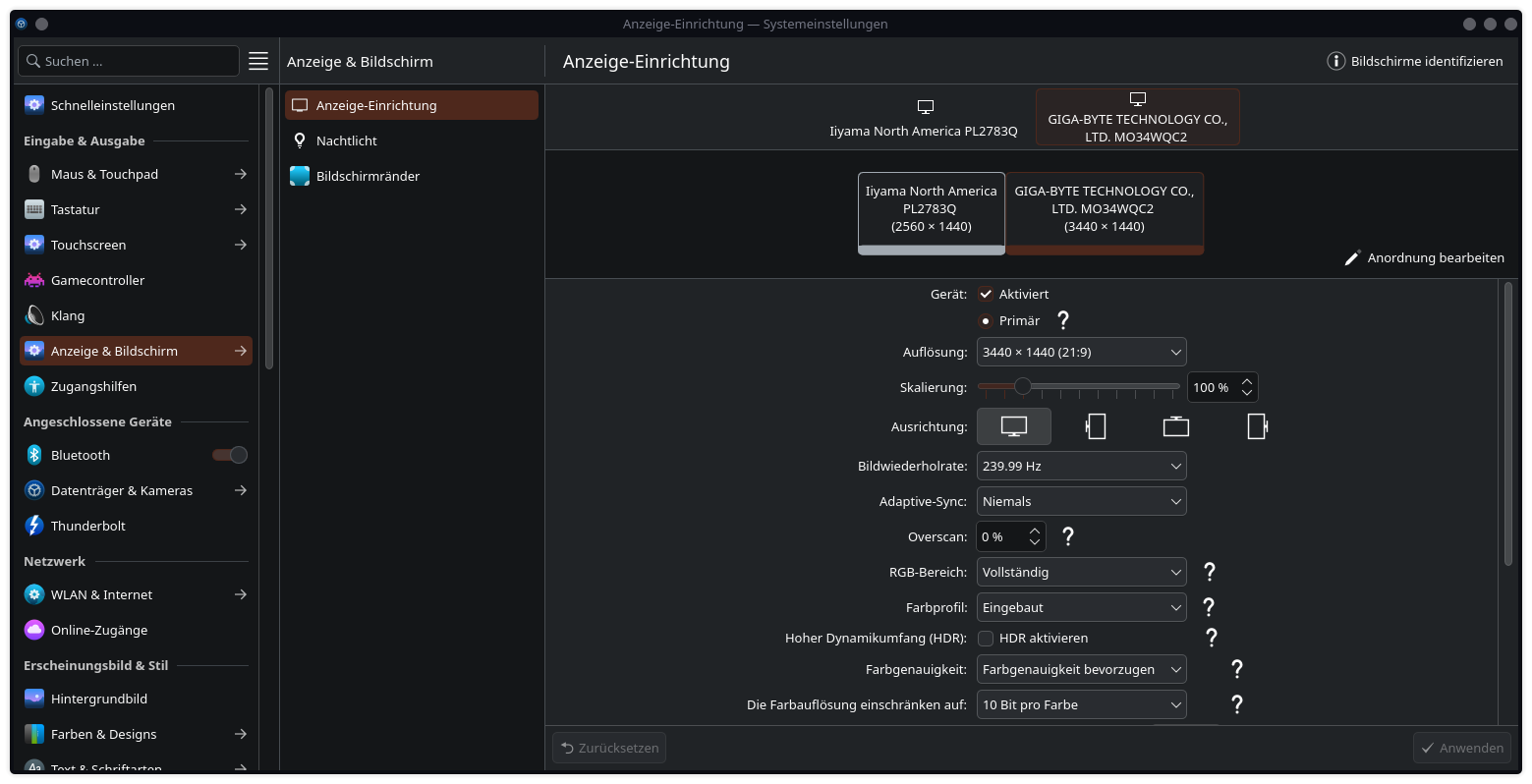
Task: Click the Bildschirme identifizieren info icon
Action: click(1335, 61)
